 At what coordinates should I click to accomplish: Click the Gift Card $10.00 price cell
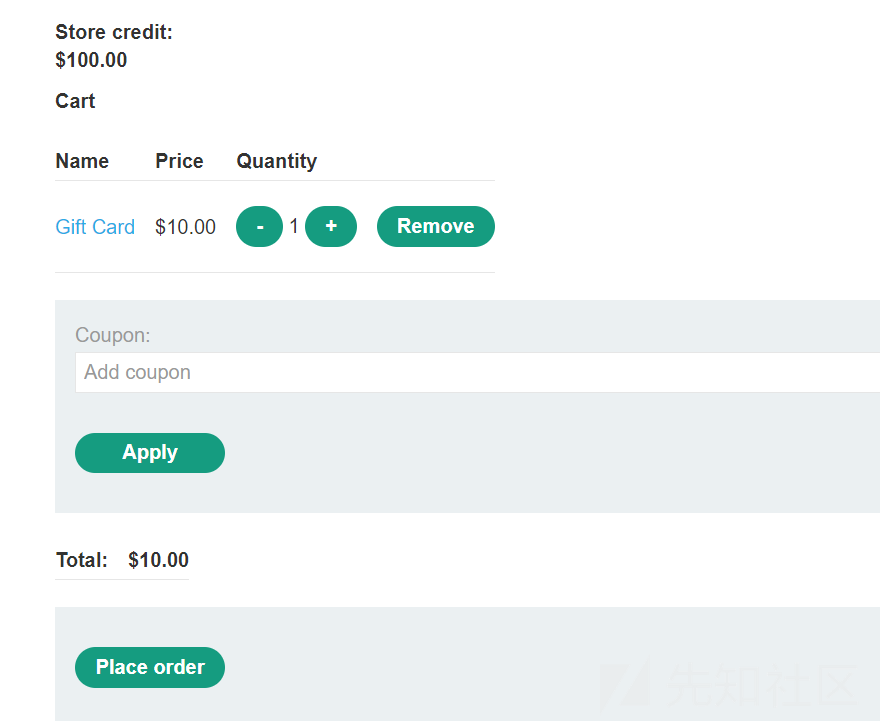click(x=186, y=227)
